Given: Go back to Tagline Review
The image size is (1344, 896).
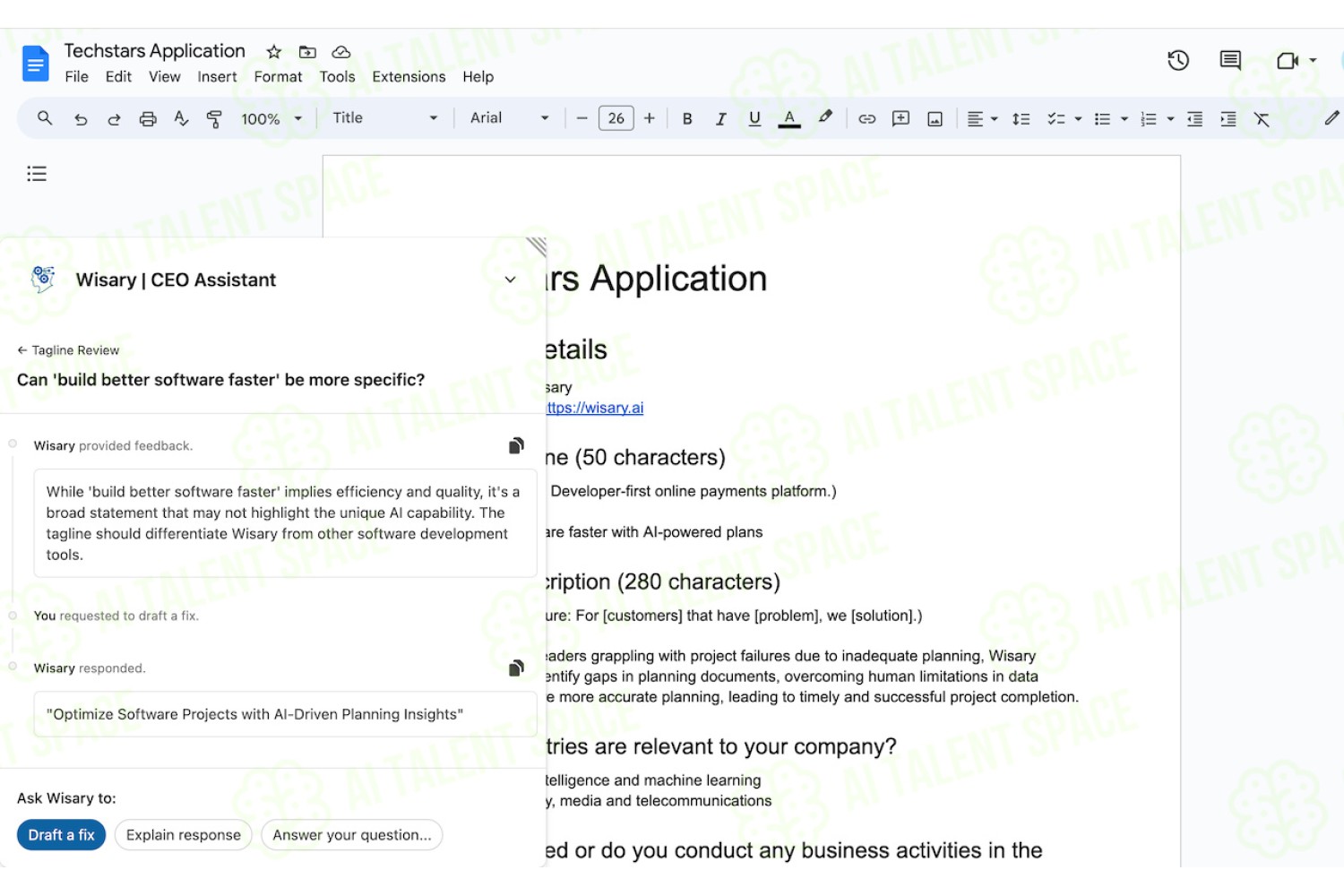Looking at the screenshot, I should [68, 350].
